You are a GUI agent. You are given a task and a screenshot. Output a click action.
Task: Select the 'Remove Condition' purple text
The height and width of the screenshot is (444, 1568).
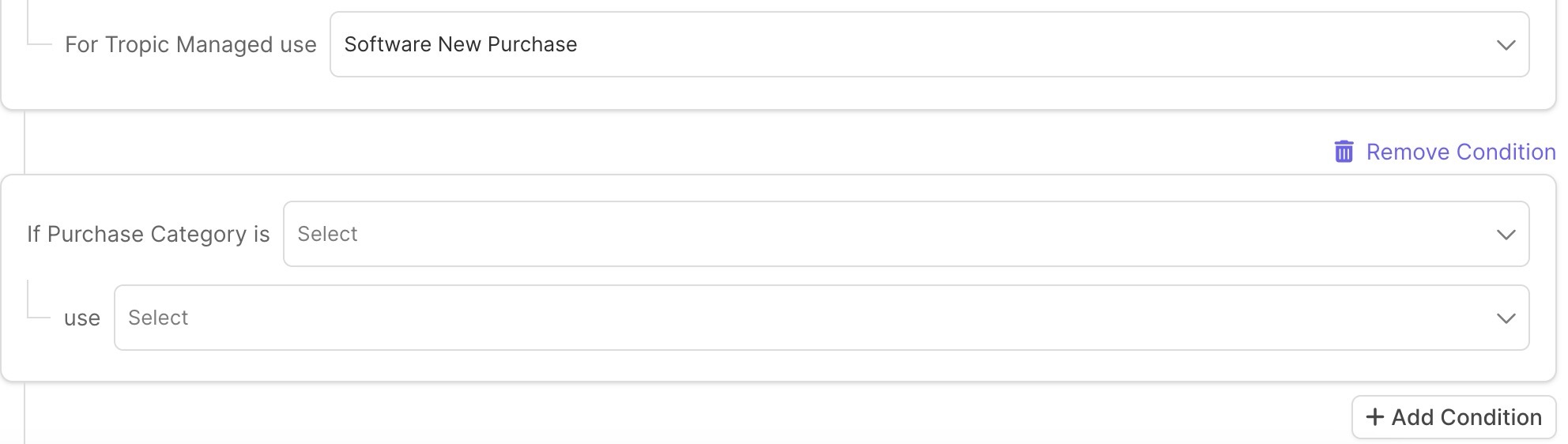(1461, 152)
